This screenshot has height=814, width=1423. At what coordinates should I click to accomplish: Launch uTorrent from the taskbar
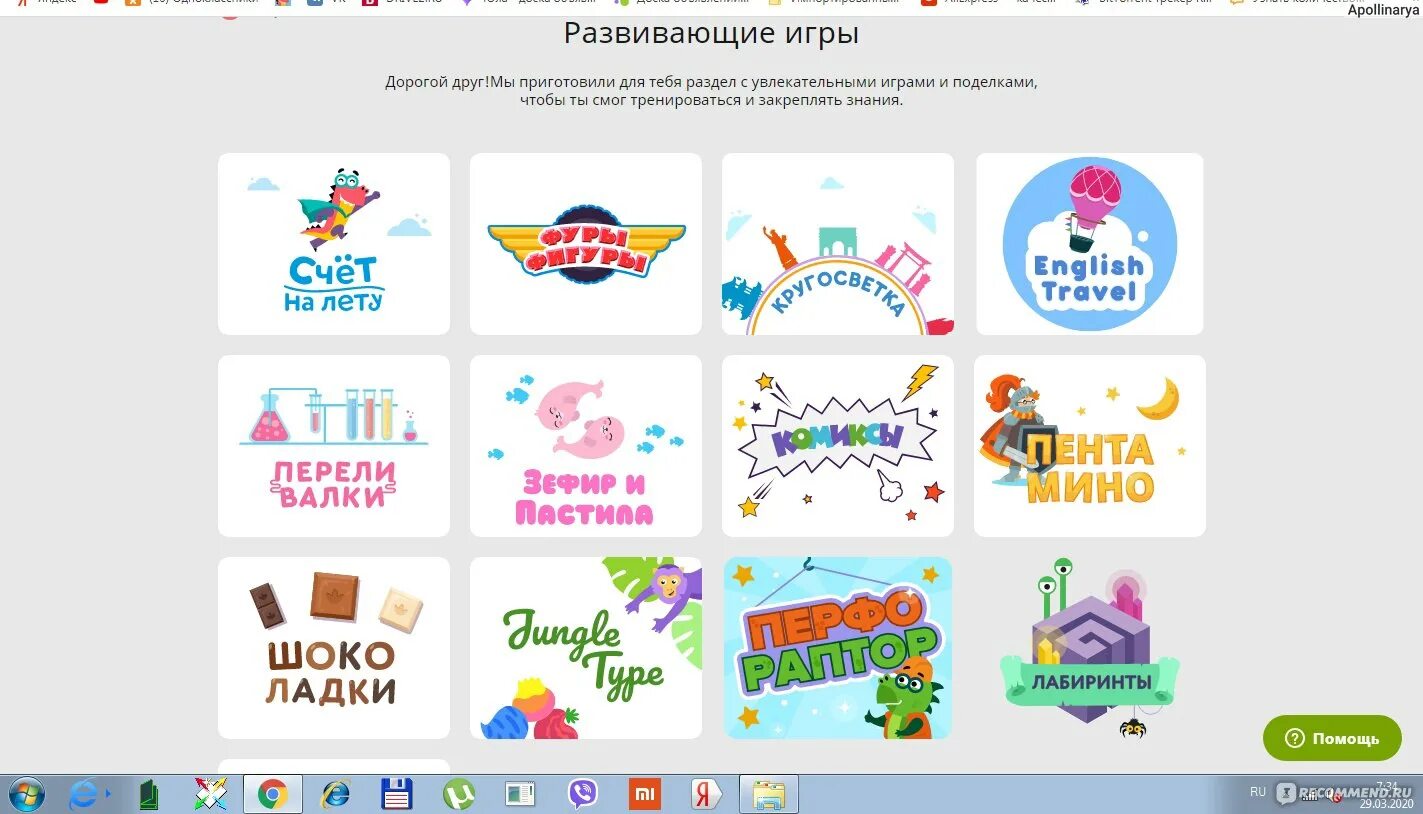(459, 795)
